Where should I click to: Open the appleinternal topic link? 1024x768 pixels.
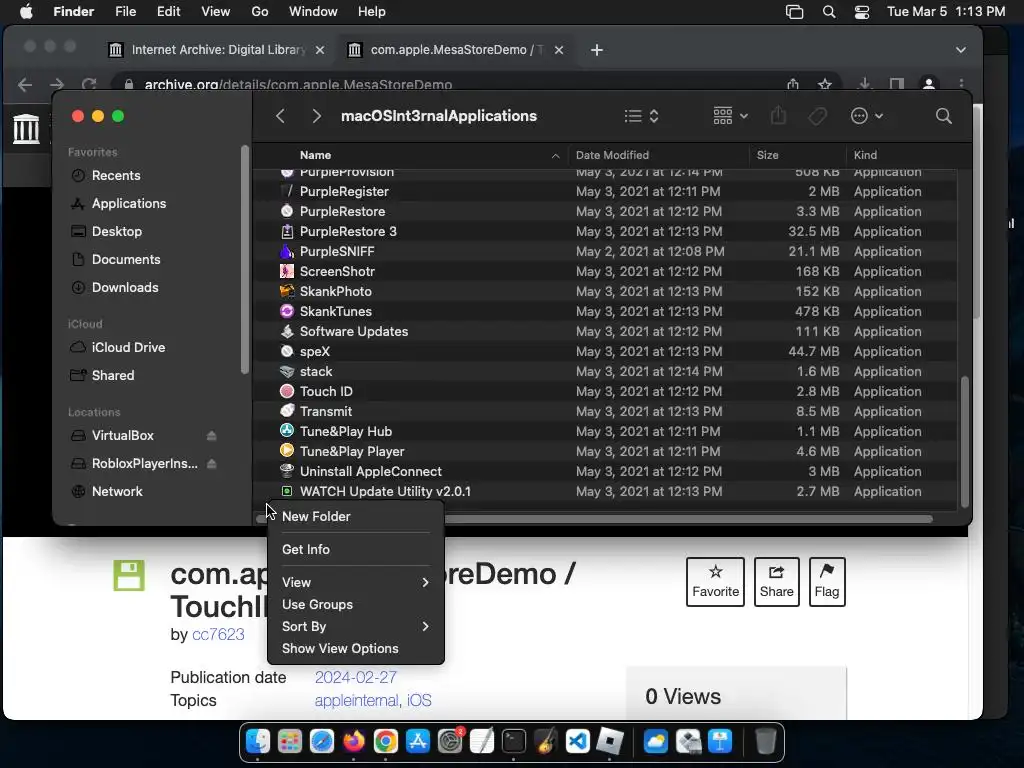click(x=357, y=701)
